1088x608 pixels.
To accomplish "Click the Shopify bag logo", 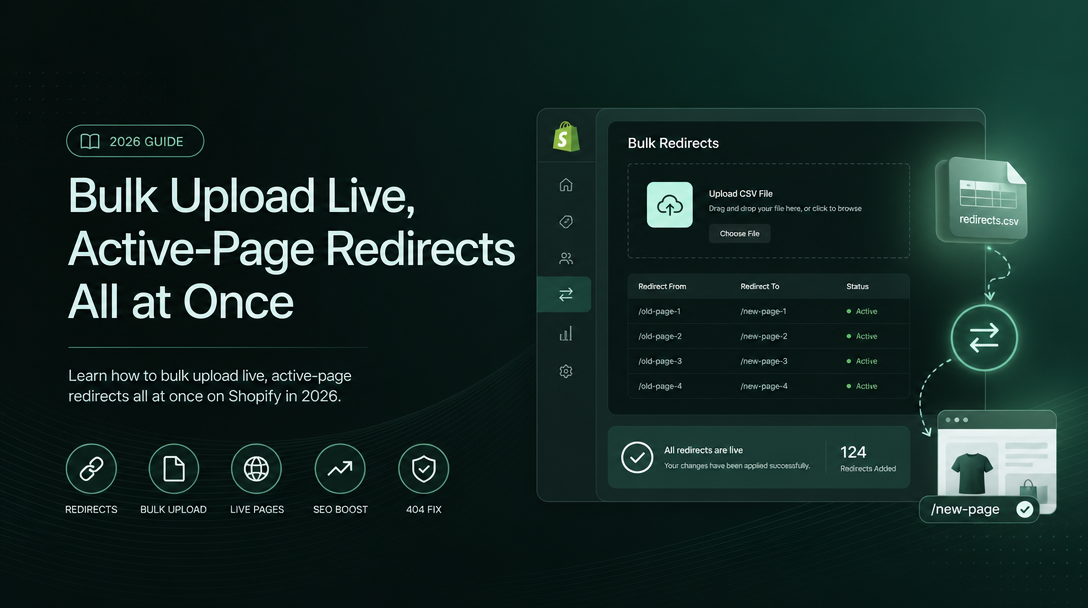I will pyautogui.click(x=566, y=137).
